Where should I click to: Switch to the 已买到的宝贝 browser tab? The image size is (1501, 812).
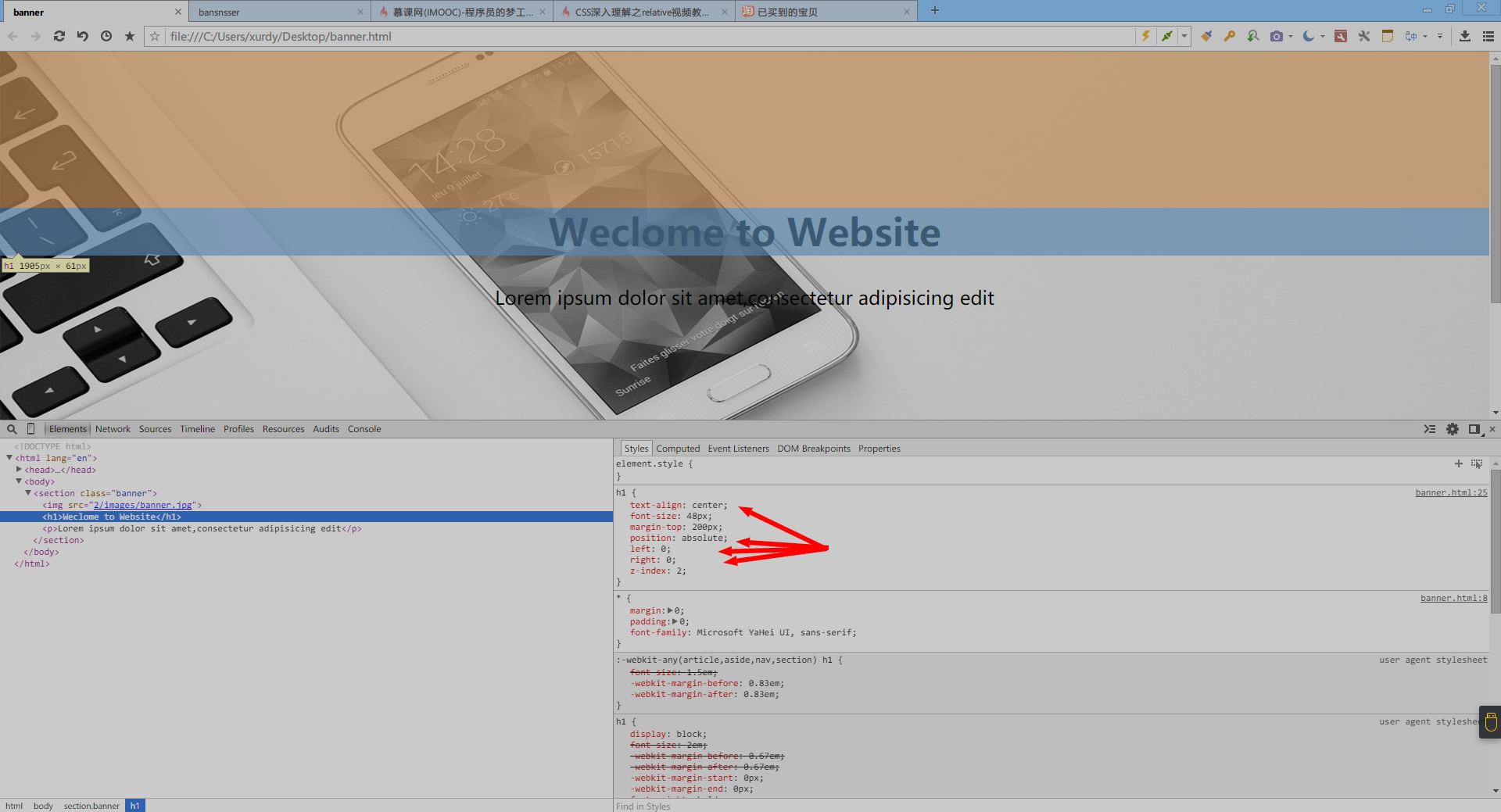(826, 12)
